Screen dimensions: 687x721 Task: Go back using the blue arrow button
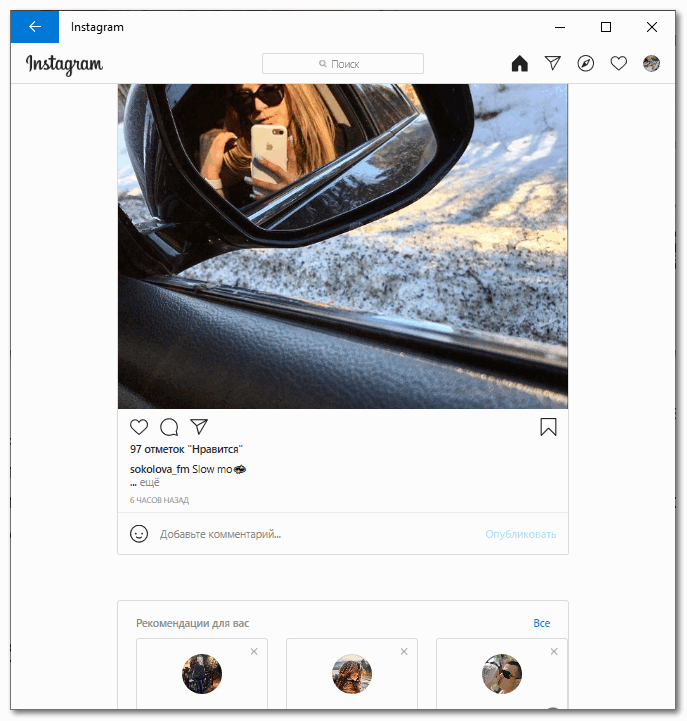click(34, 27)
